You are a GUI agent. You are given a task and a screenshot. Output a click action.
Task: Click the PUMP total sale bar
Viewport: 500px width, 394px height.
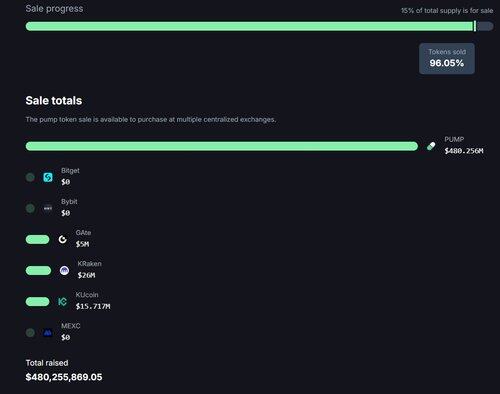(222, 146)
